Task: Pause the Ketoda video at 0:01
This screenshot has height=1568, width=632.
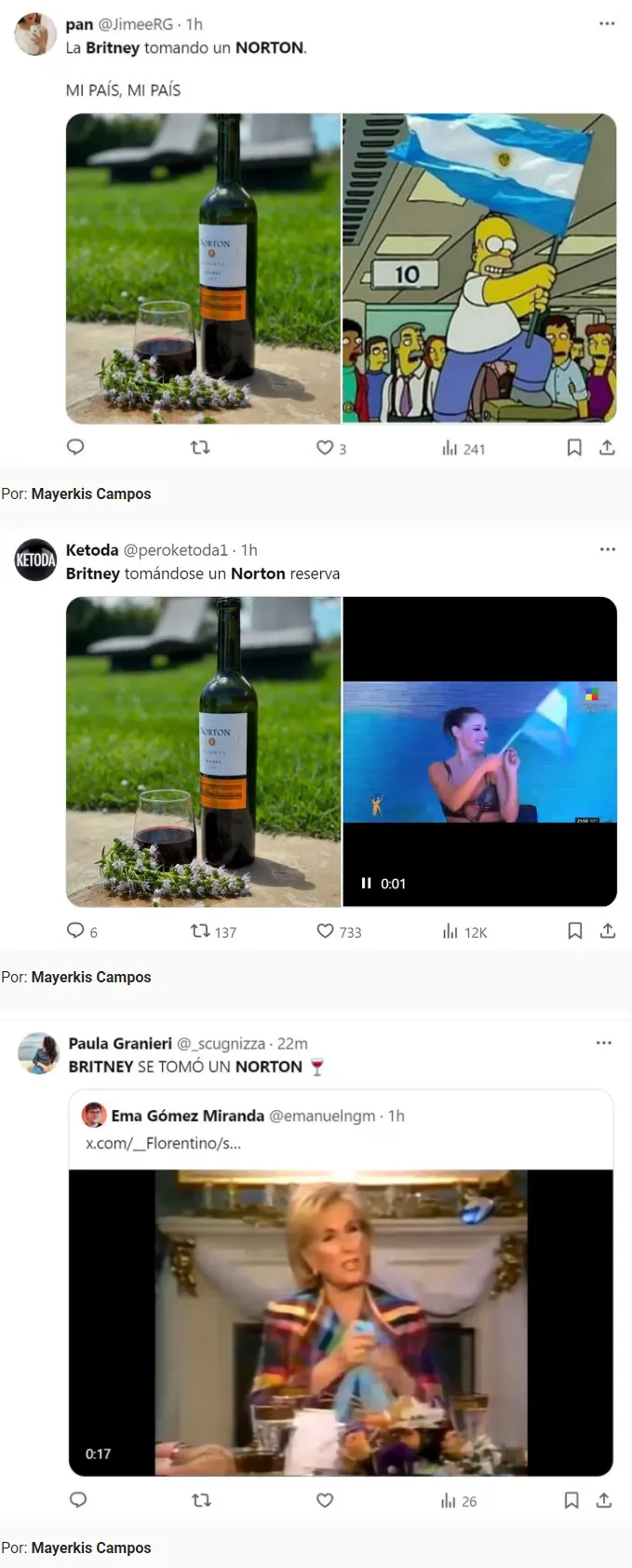Action: click(x=366, y=883)
